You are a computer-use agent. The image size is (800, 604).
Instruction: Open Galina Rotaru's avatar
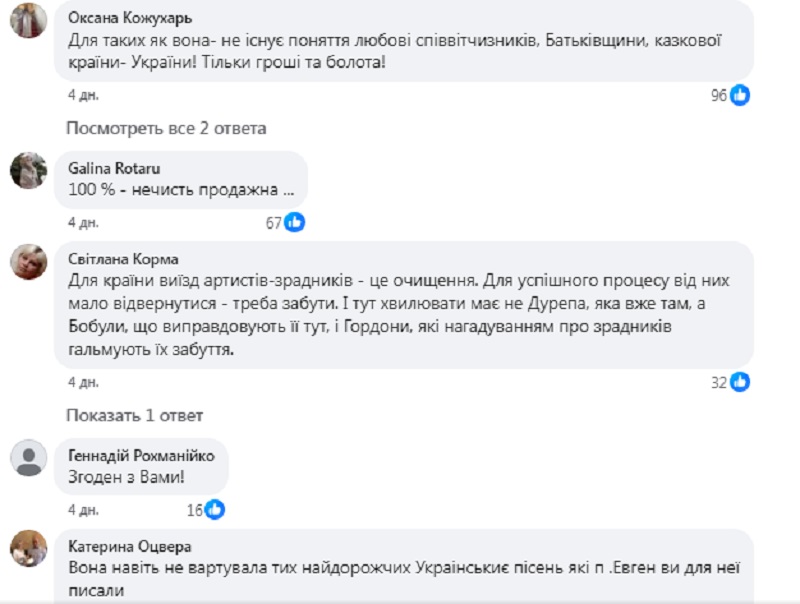pos(28,170)
